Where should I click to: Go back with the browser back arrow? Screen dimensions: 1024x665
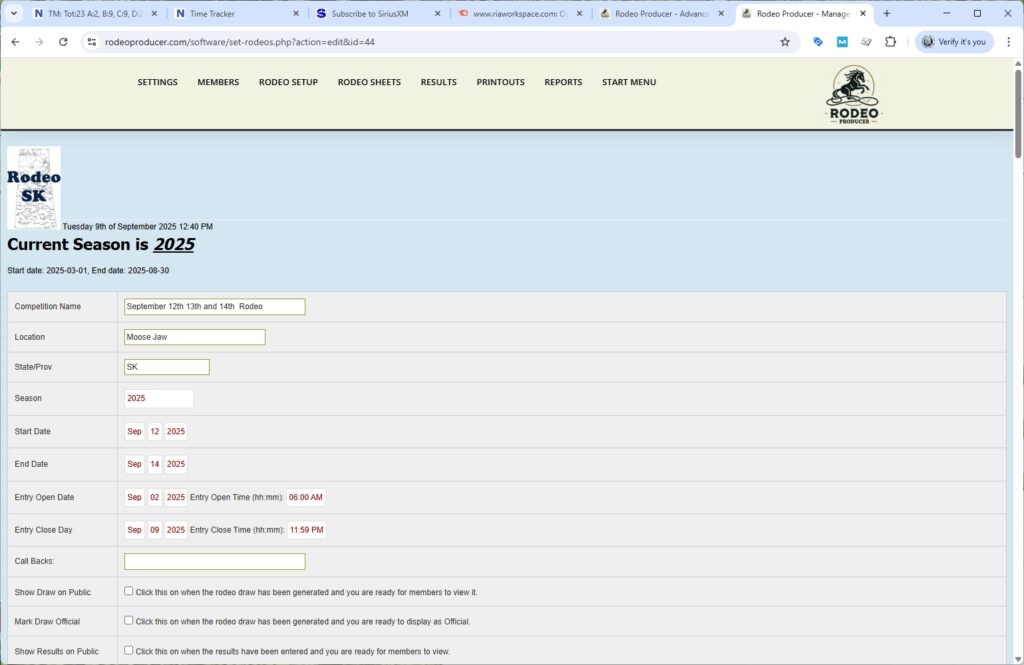pos(15,42)
